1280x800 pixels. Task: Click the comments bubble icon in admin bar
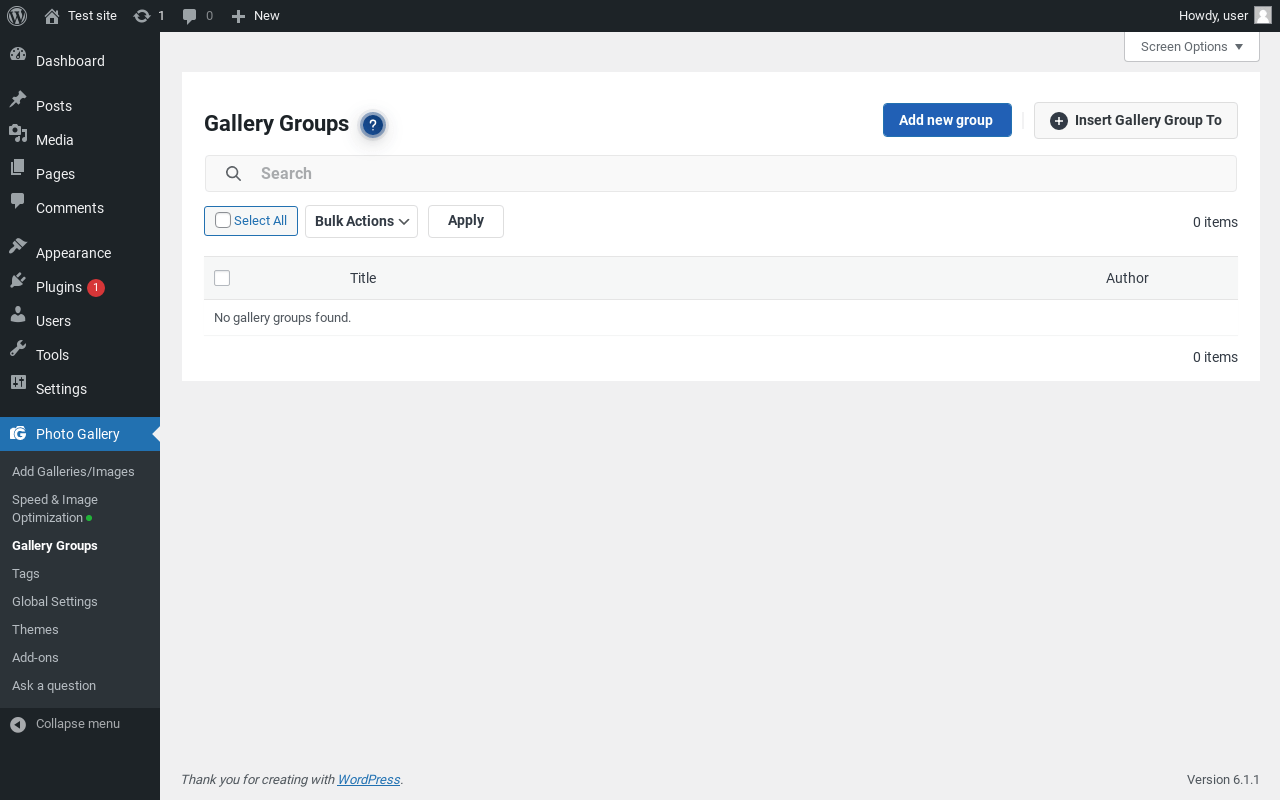190,16
